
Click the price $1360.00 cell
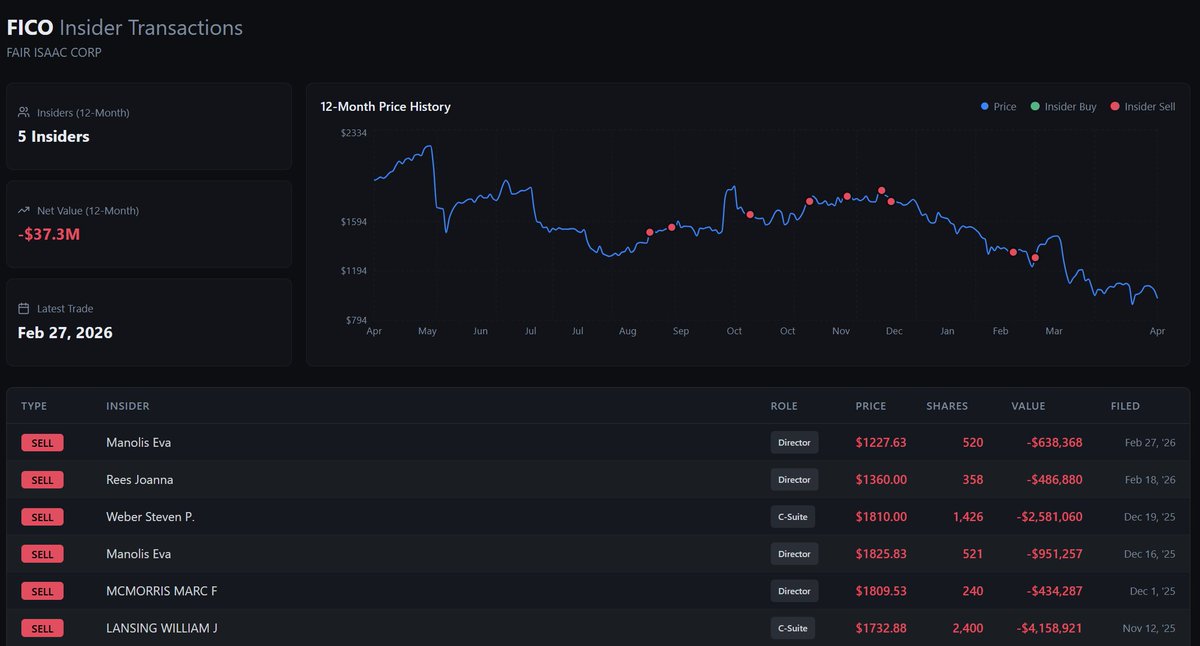click(881, 479)
